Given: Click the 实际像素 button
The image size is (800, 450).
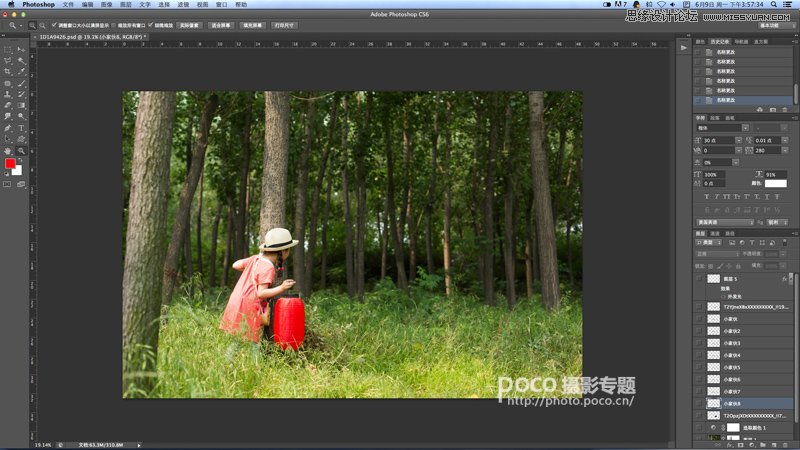Looking at the screenshot, I should tap(189, 24).
